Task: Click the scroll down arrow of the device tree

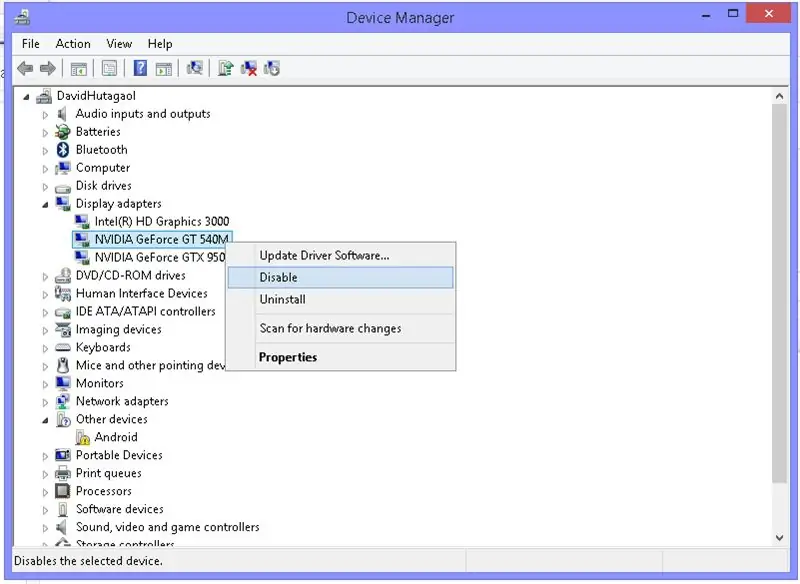Action: click(779, 537)
